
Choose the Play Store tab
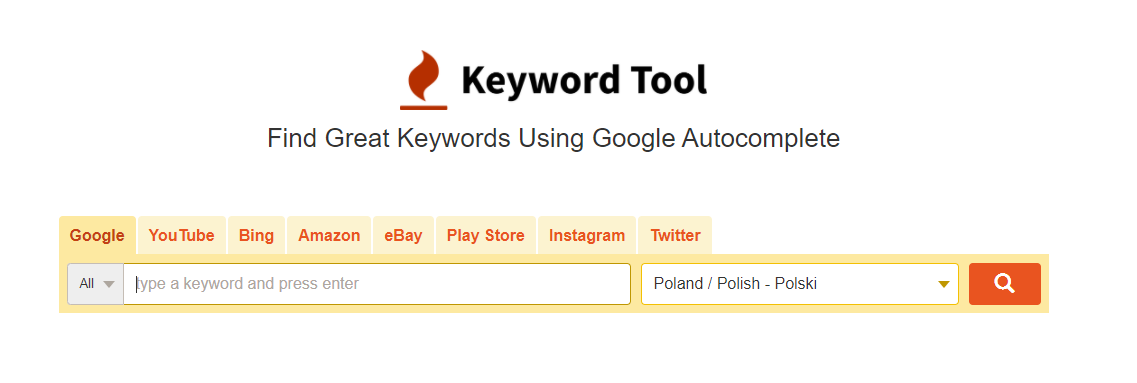click(485, 235)
